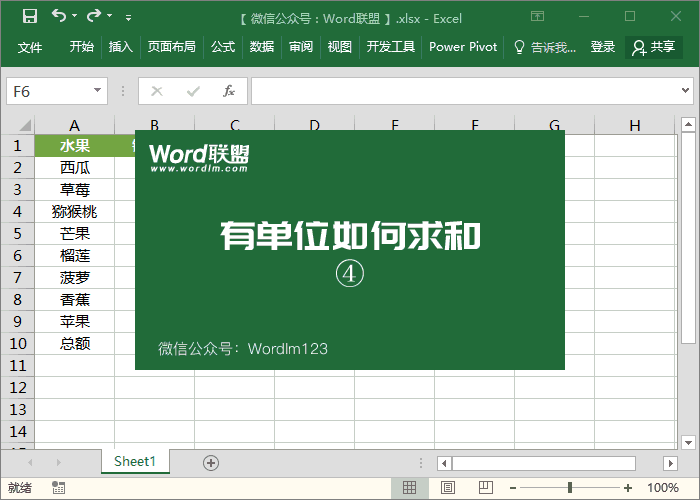Click horizontal scrollbar left arrow
The image size is (700, 500).
click(444, 463)
